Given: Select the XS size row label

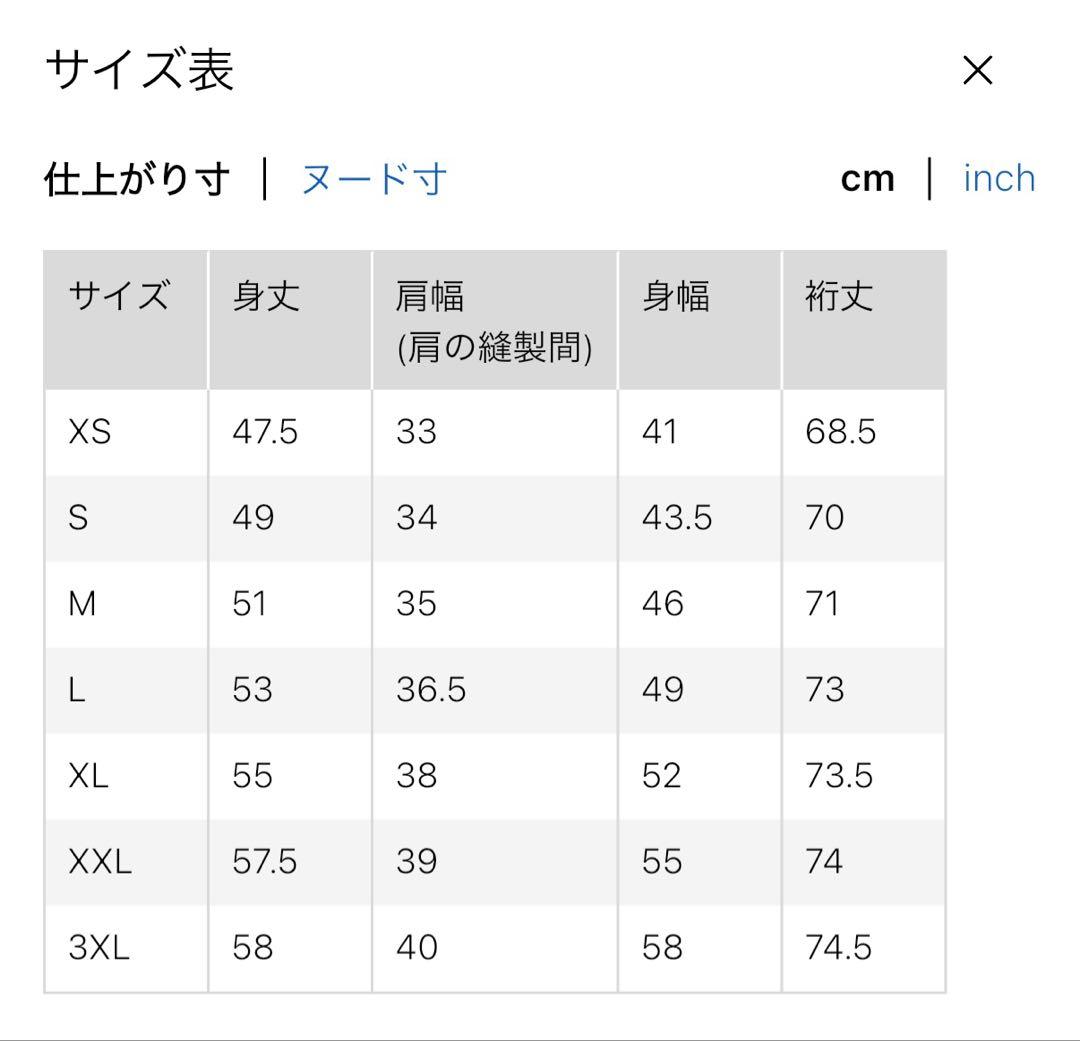Looking at the screenshot, I should point(90,432).
